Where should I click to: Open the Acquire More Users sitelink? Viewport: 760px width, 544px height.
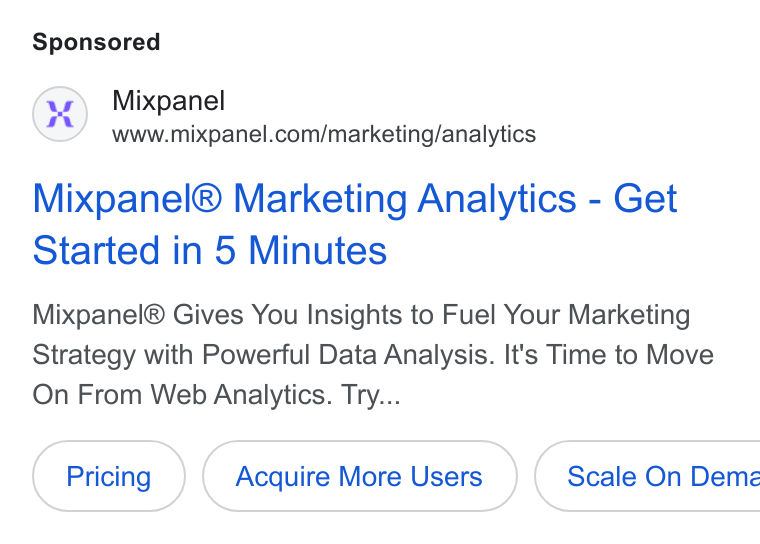coord(359,476)
